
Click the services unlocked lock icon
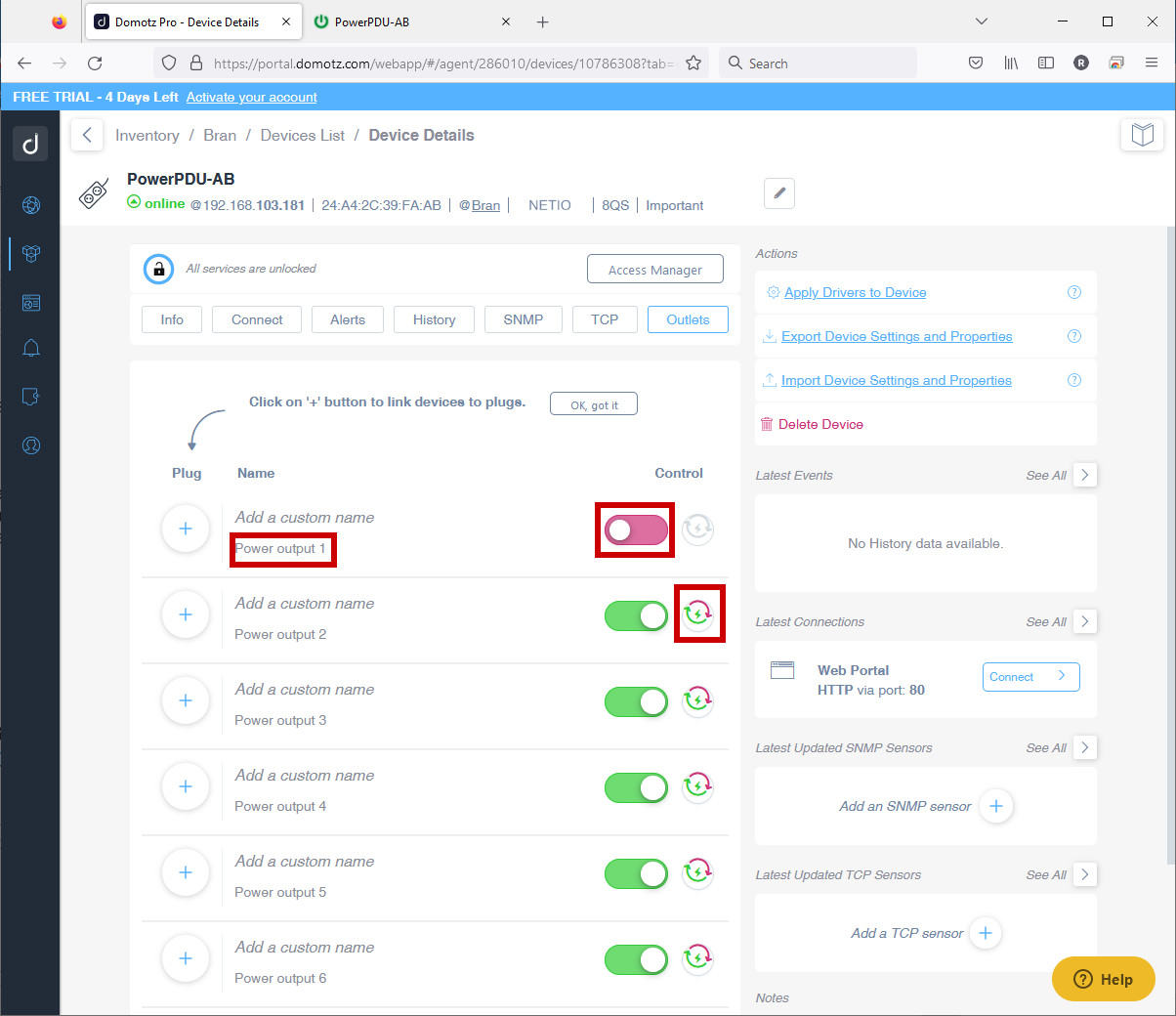tap(158, 269)
